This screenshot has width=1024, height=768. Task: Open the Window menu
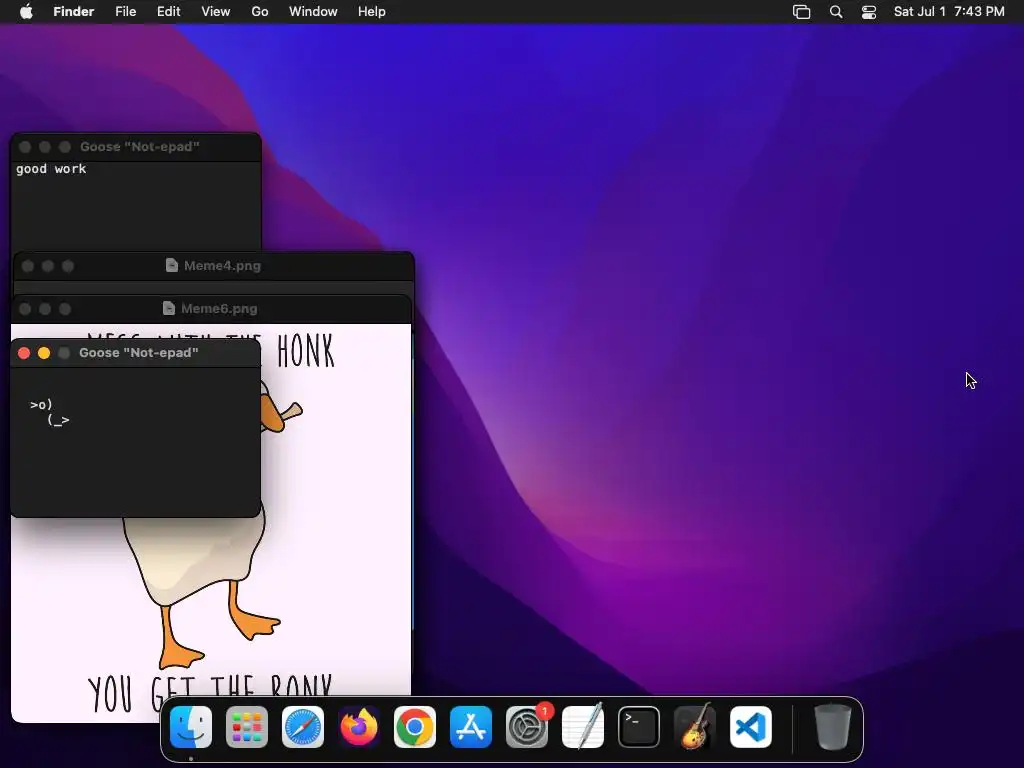[x=313, y=12]
